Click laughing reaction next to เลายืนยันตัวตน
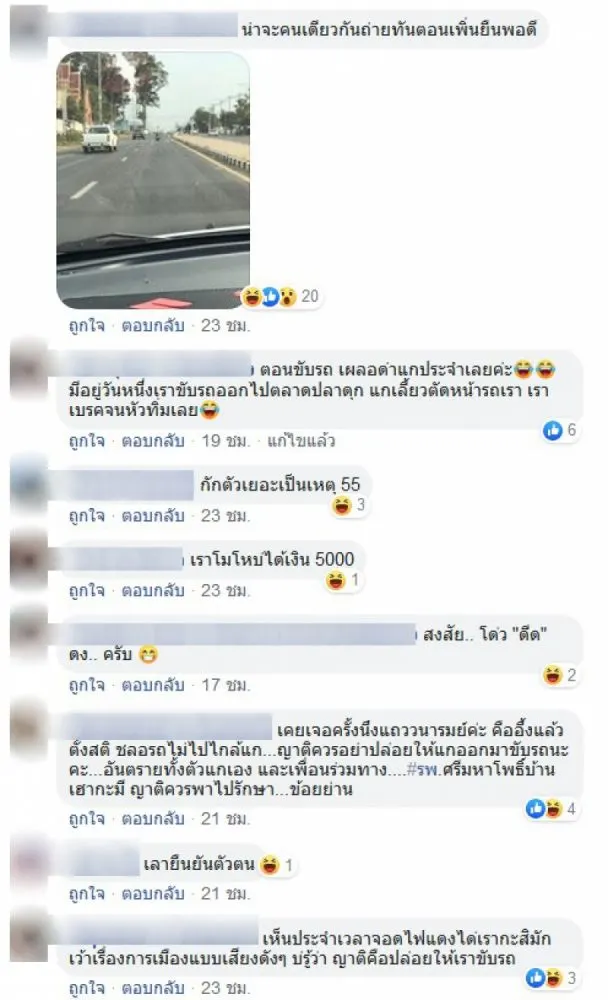 pyautogui.click(x=278, y=865)
